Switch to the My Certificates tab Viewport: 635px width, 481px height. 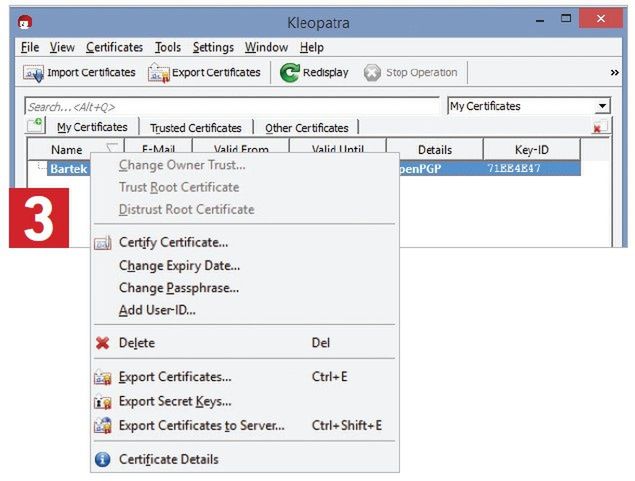[x=92, y=127]
